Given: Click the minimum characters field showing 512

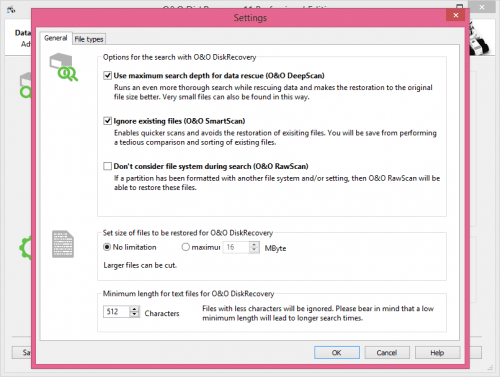Looking at the screenshot, I should pos(116,312).
